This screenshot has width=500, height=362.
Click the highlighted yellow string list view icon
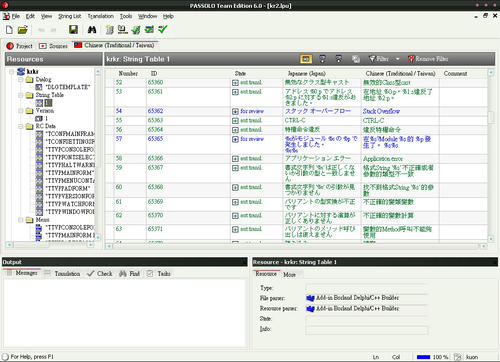(x=306, y=59)
